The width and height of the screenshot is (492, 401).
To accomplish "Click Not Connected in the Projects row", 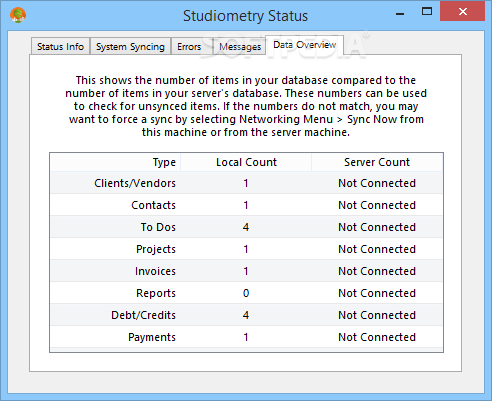I will click(x=377, y=249).
